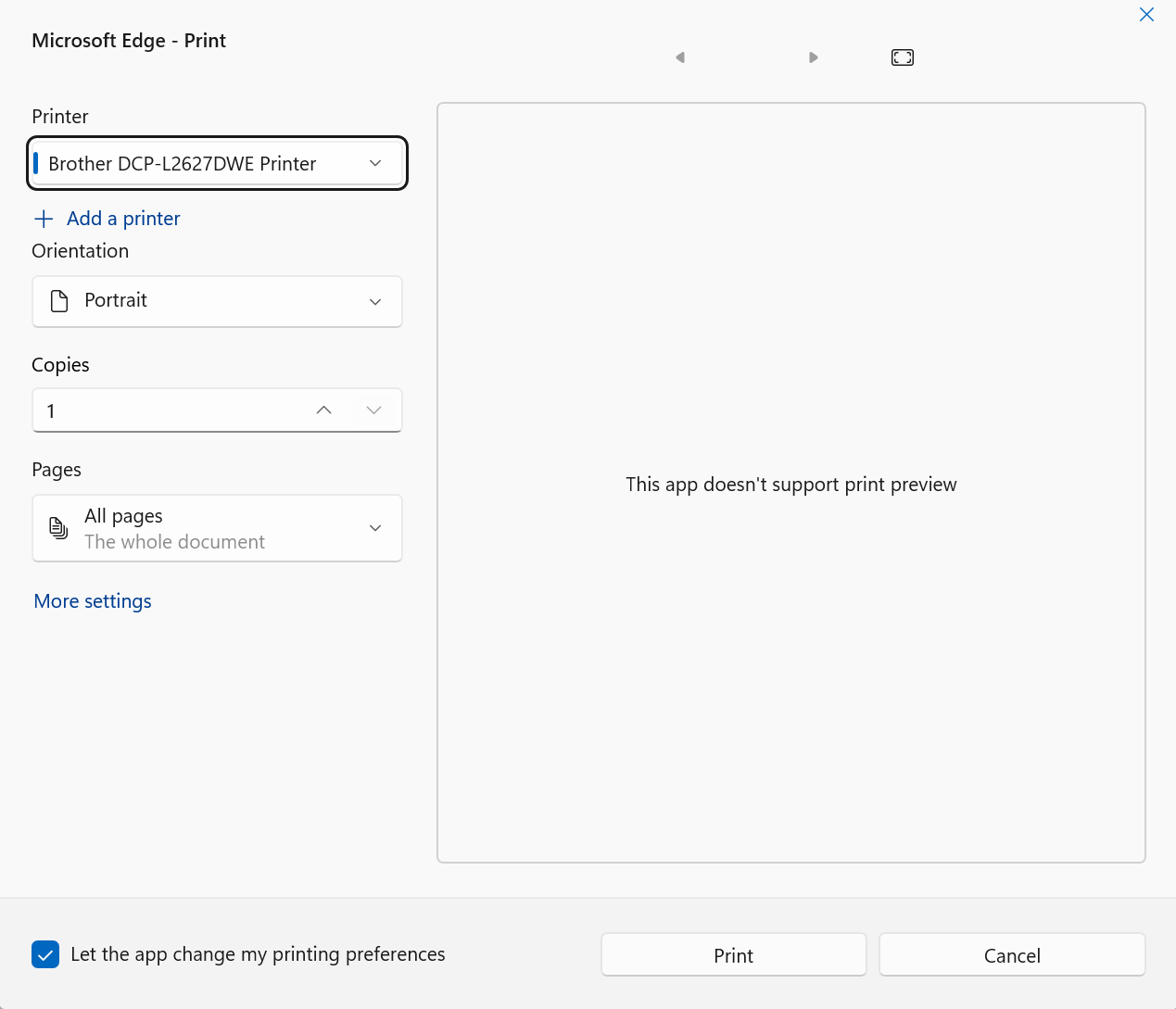Close the print dialog with X
This screenshot has height=1009, width=1176.
[x=1146, y=15]
